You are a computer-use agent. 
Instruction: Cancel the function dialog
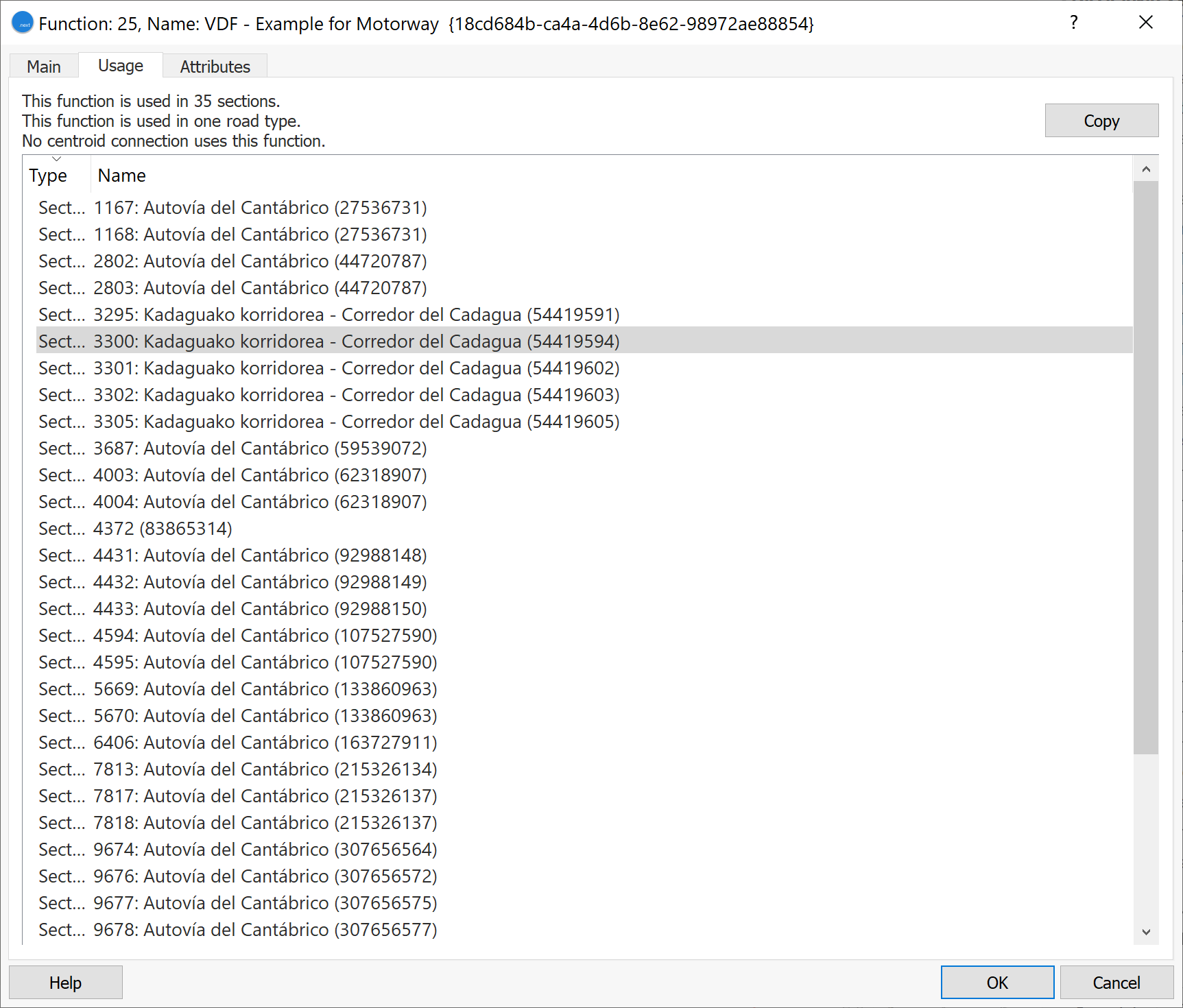(1116, 982)
